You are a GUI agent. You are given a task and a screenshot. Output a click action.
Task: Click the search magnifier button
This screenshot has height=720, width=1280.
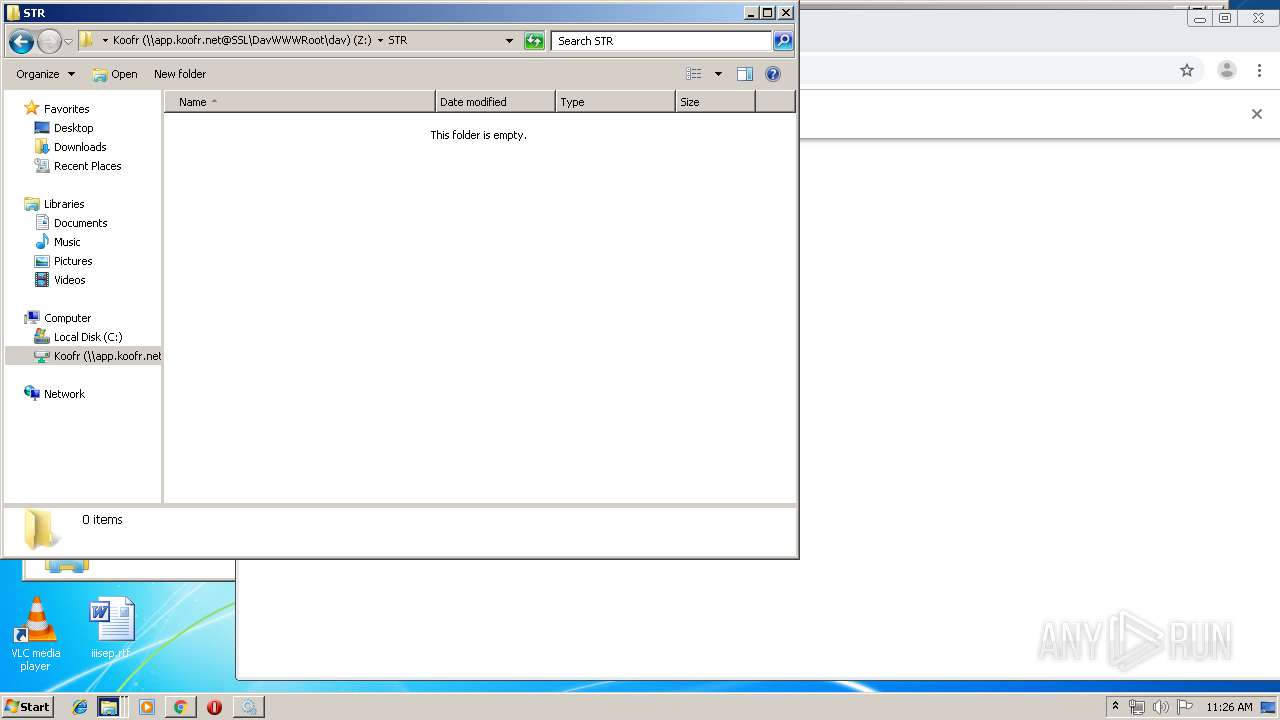783,41
